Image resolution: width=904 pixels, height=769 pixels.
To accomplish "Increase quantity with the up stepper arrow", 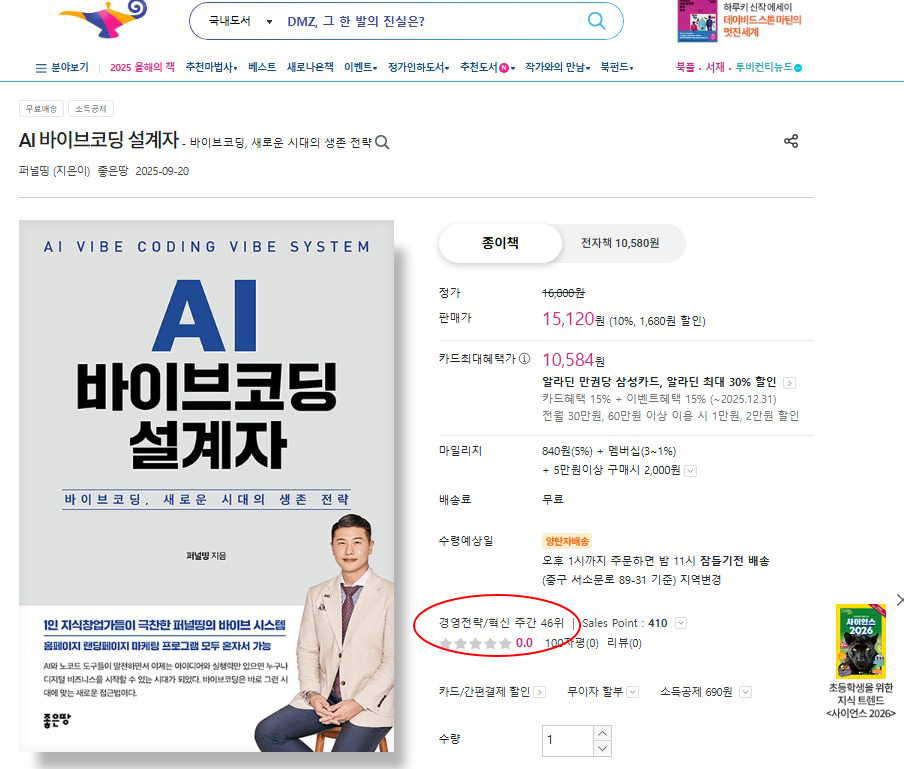I will (602, 733).
